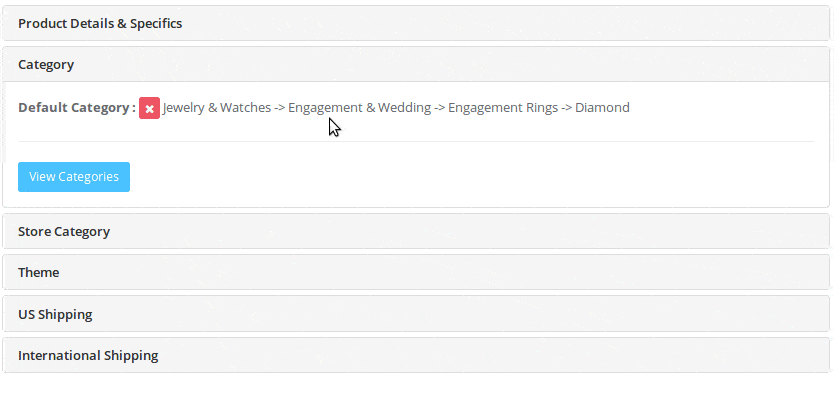Viewport: 835px width, 414px height.
Task: Click Engagement Rings in the category path
Action: [502, 107]
